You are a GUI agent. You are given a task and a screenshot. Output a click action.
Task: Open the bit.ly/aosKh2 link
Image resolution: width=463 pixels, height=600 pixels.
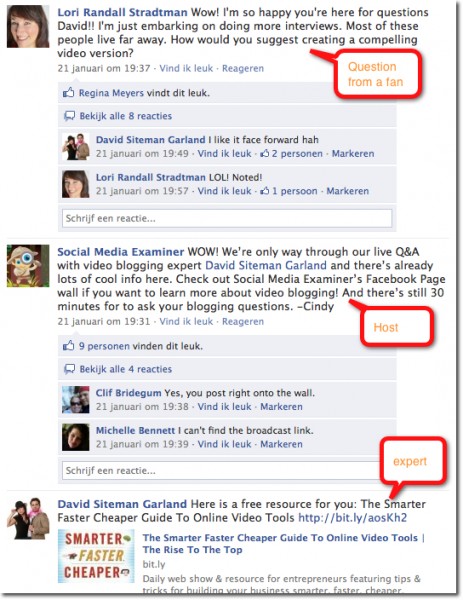(x=352, y=518)
